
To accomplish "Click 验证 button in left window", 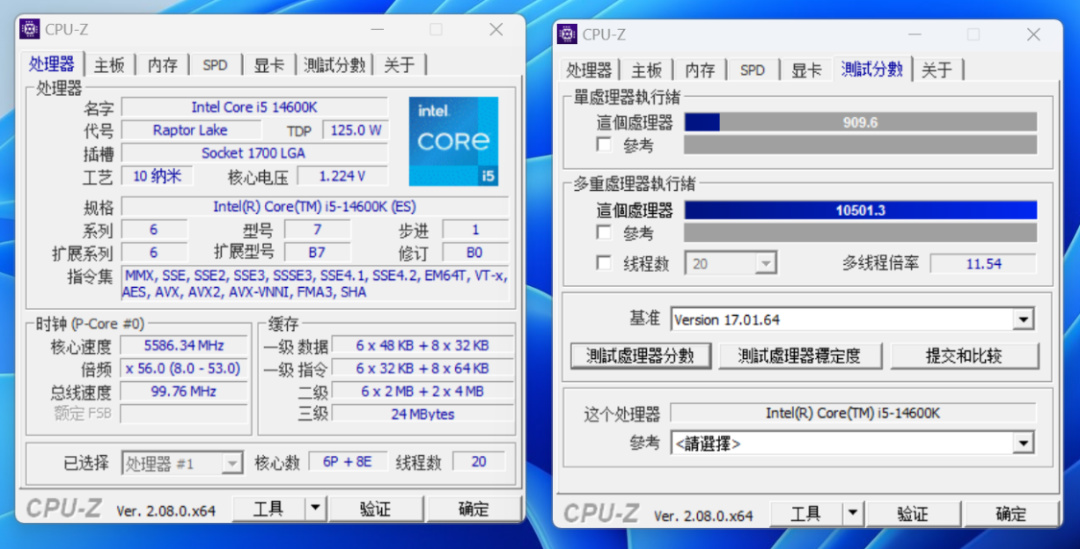I will click(x=375, y=509).
